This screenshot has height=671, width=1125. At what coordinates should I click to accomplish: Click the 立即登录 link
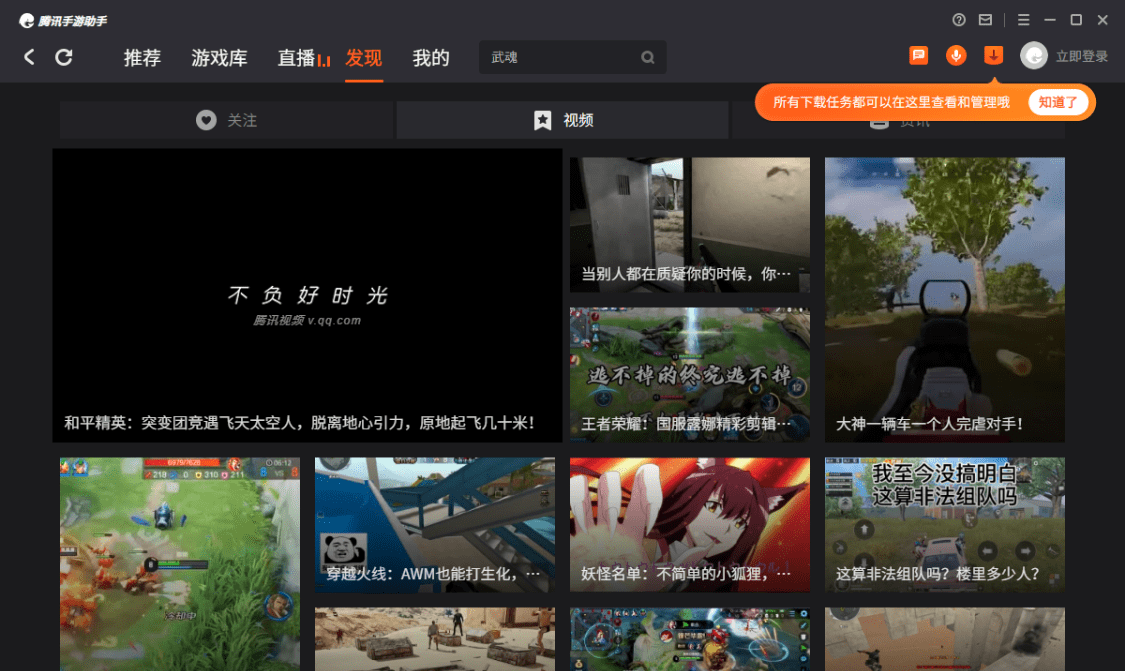click(1081, 57)
